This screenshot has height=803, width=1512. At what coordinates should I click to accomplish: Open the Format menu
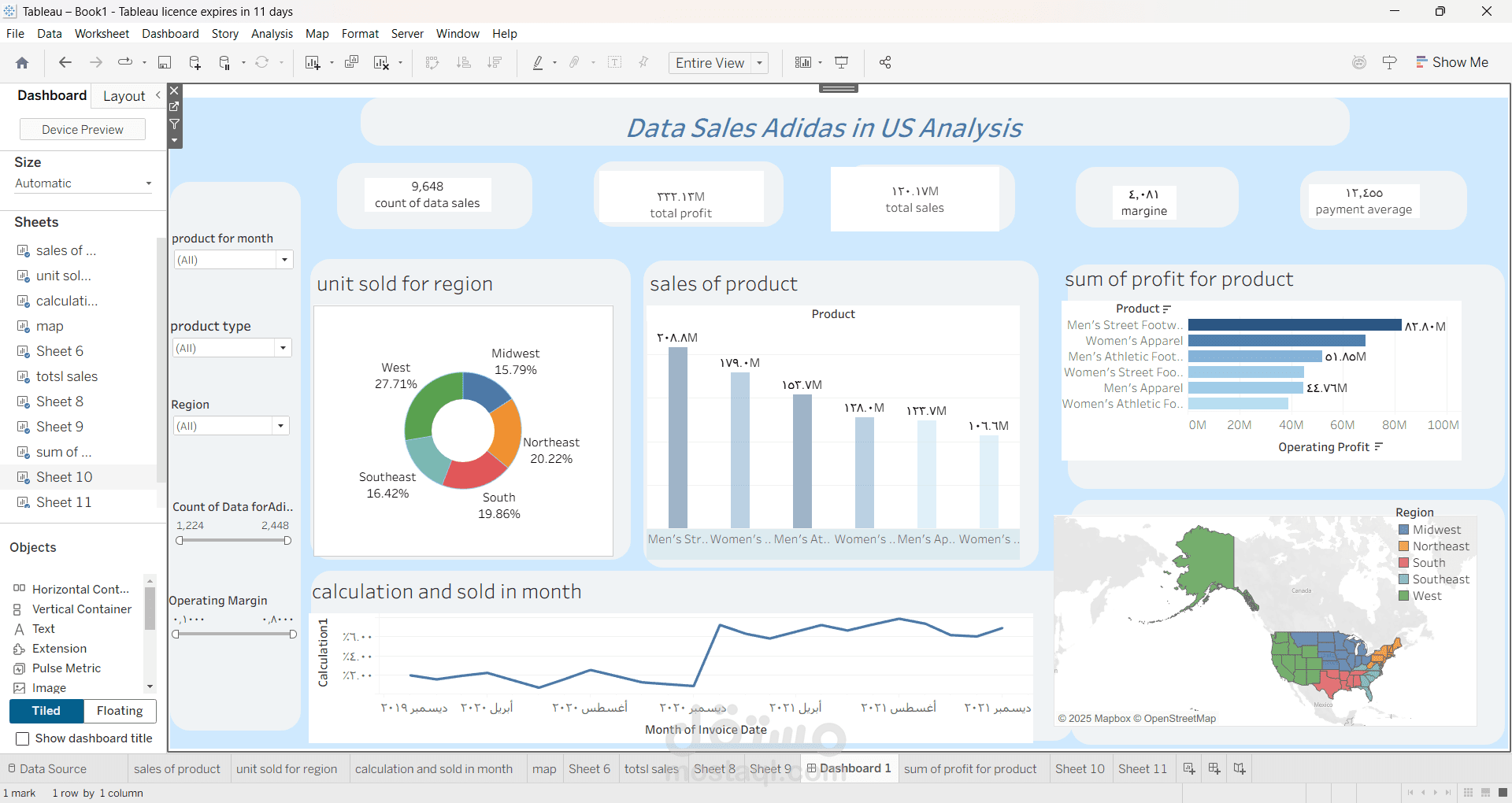pos(360,34)
